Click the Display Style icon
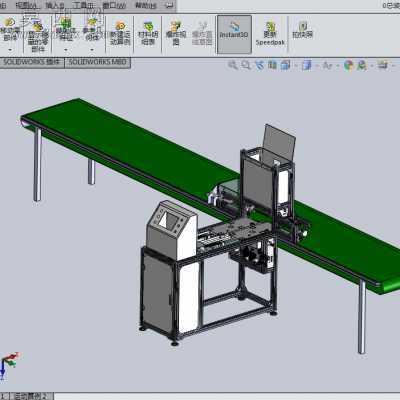This screenshot has height=400, width=400. click(x=306, y=65)
